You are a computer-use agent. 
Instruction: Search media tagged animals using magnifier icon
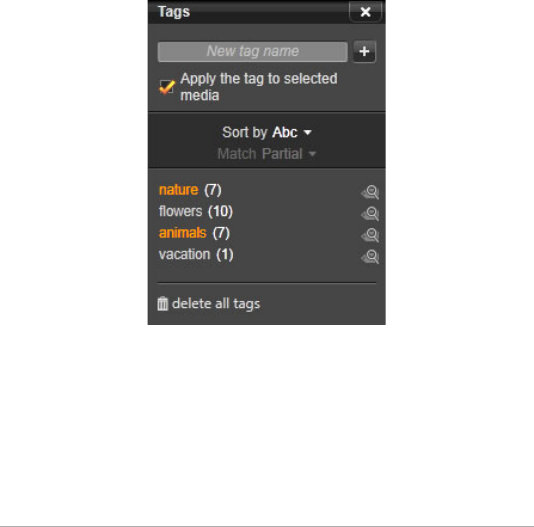[370, 235]
